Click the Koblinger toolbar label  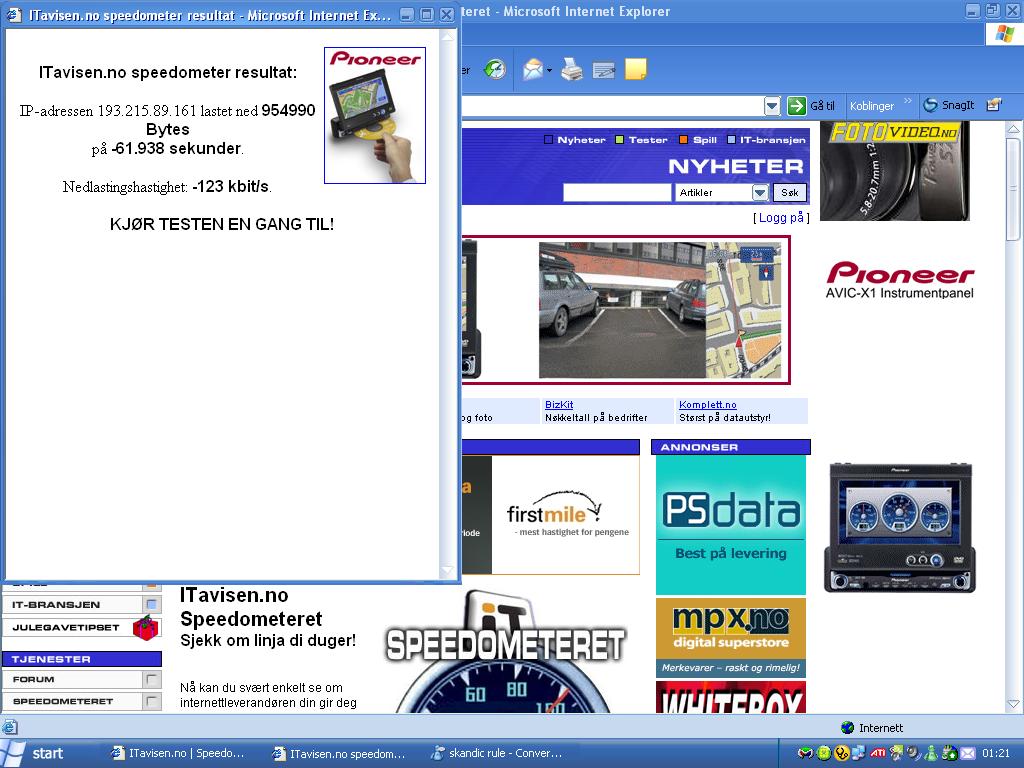tap(871, 105)
